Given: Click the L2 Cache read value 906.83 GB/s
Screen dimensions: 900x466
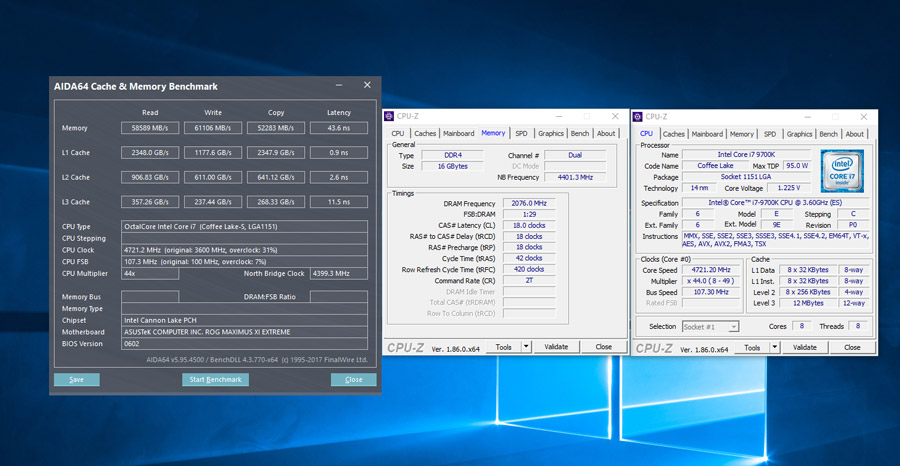Looking at the screenshot, I should (x=150, y=177).
